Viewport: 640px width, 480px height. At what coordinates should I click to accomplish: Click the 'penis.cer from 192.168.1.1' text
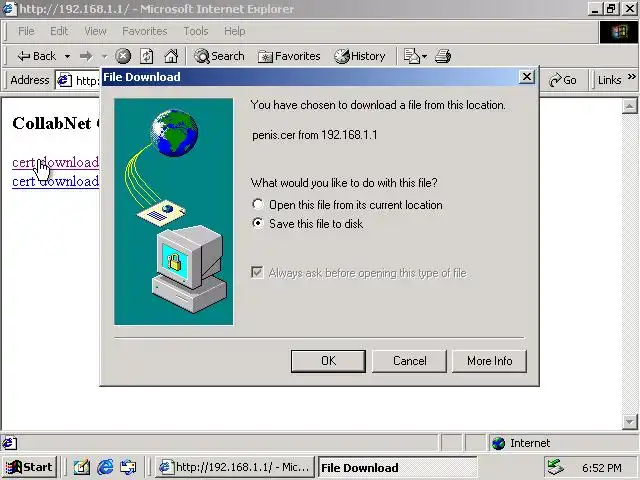click(x=314, y=135)
